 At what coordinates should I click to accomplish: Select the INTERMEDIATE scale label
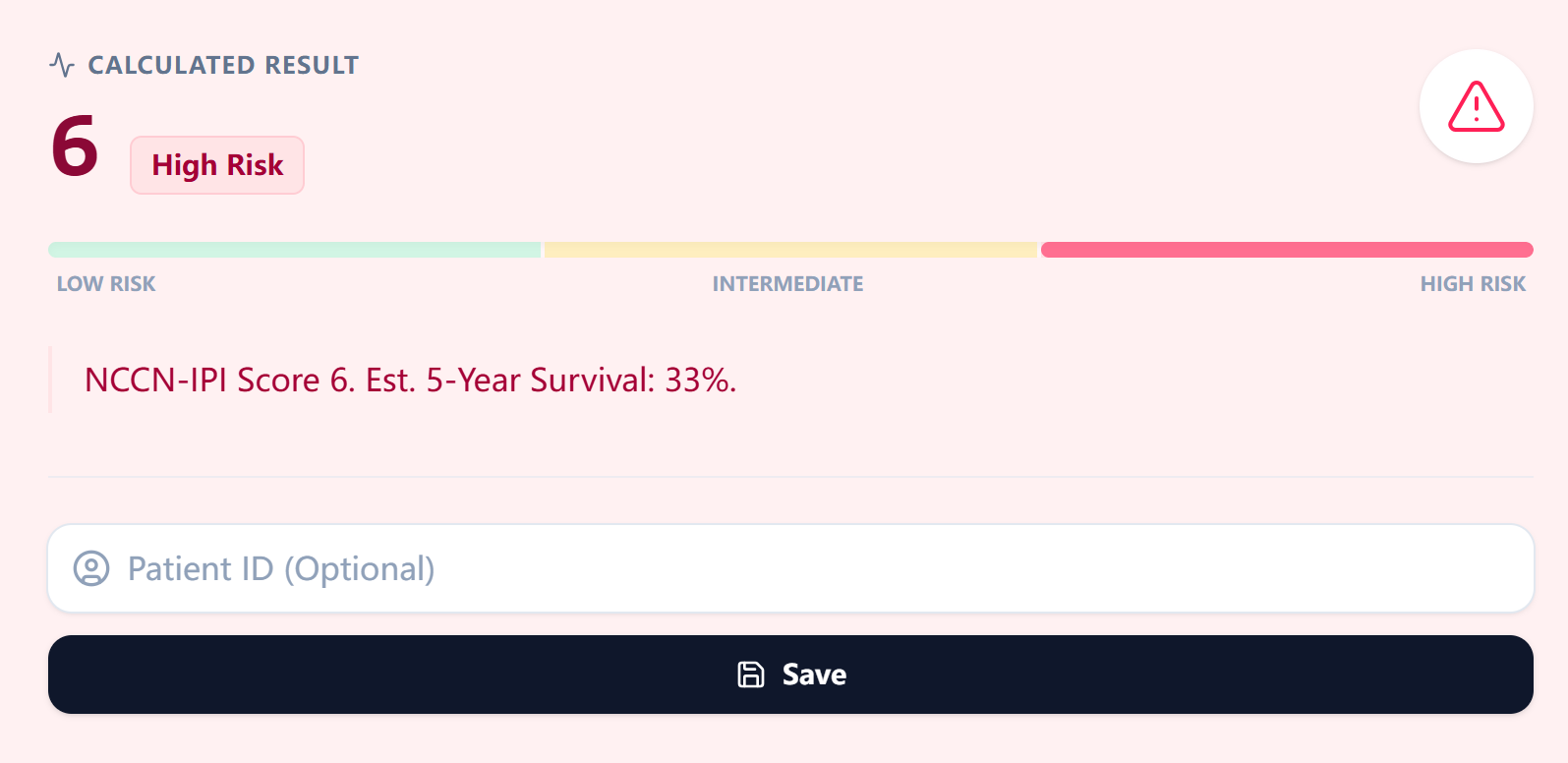(787, 284)
